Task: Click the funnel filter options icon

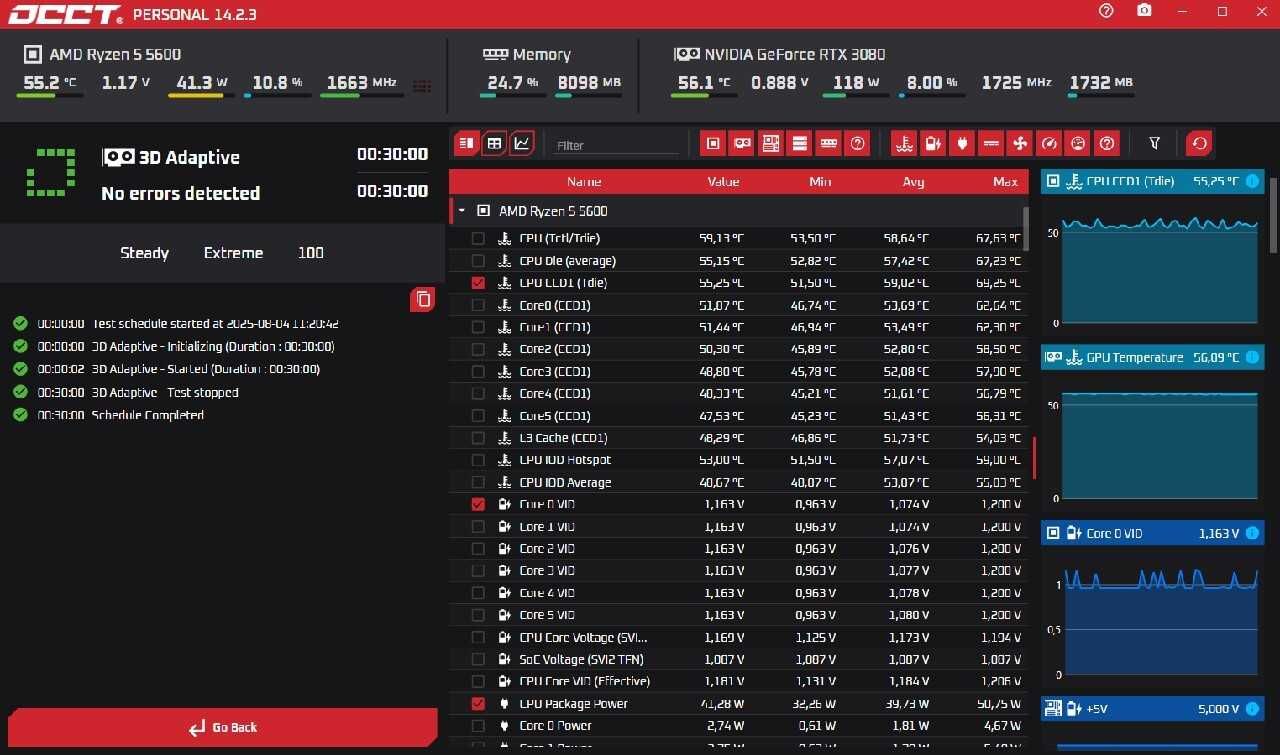Action: coord(1155,144)
